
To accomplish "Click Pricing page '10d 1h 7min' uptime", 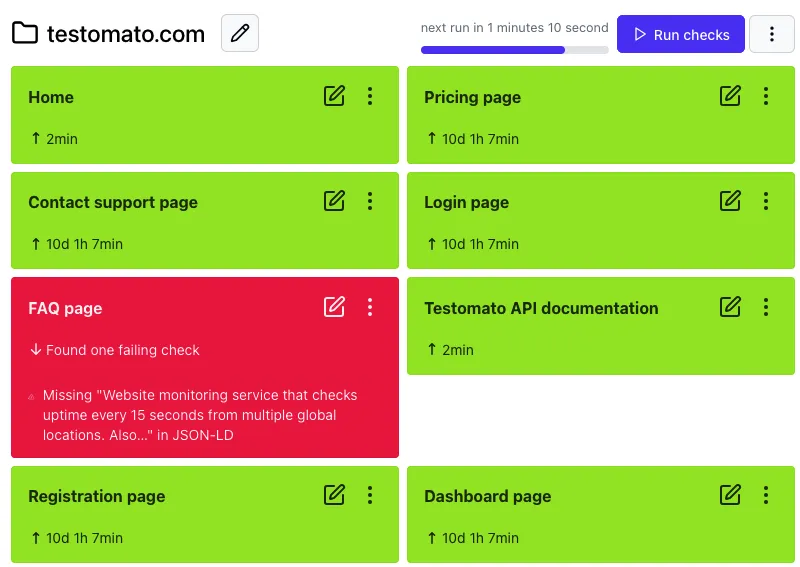I will [x=480, y=139].
